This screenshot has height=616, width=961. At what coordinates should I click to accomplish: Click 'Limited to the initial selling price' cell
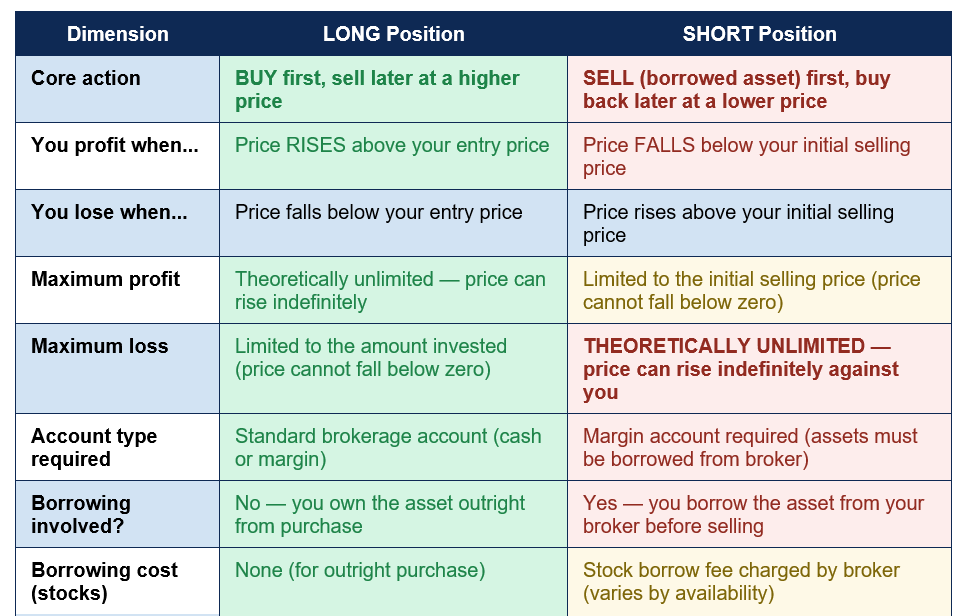point(759,290)
